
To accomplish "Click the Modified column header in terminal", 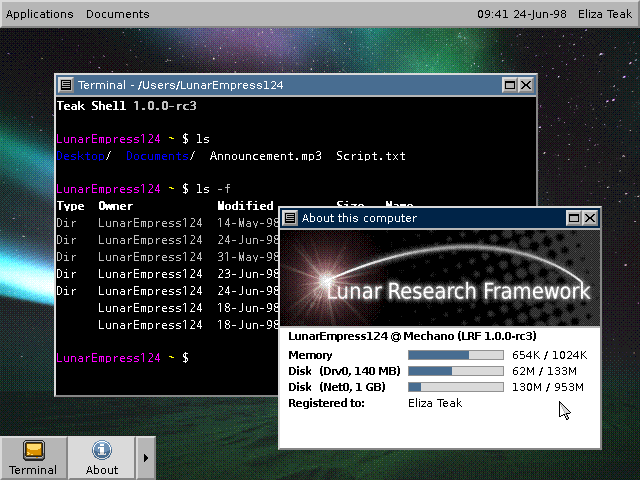I will pyautogui.click(x=245, y=206).
